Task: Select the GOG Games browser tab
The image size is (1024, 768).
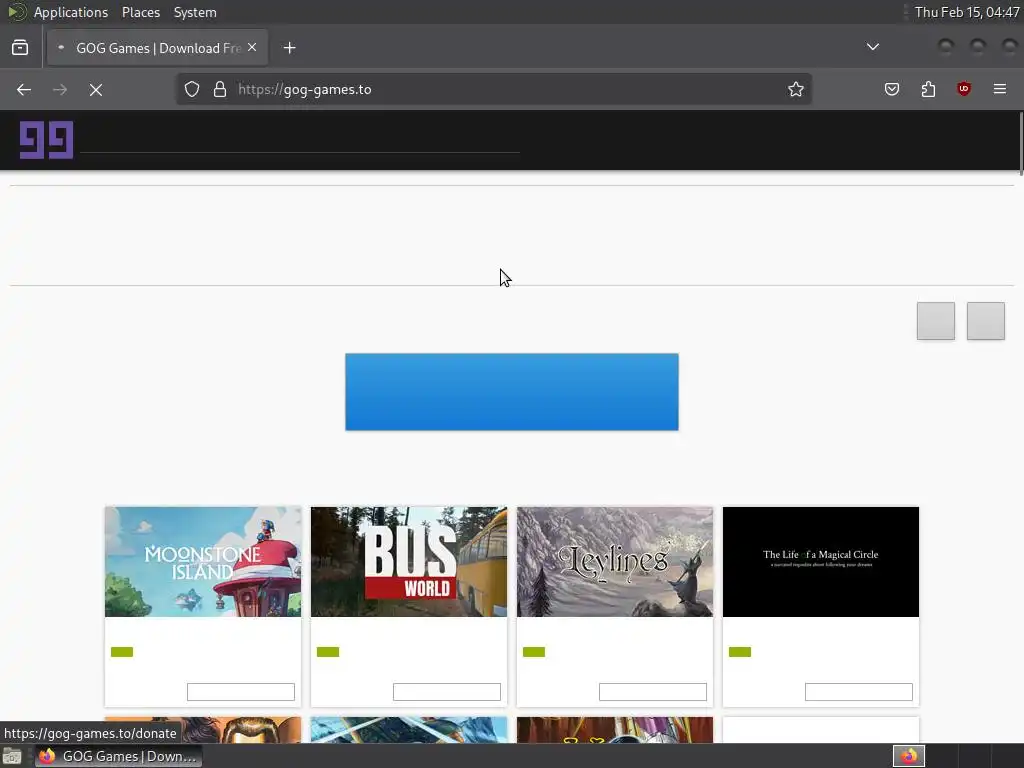Action: tap(157, 48)
